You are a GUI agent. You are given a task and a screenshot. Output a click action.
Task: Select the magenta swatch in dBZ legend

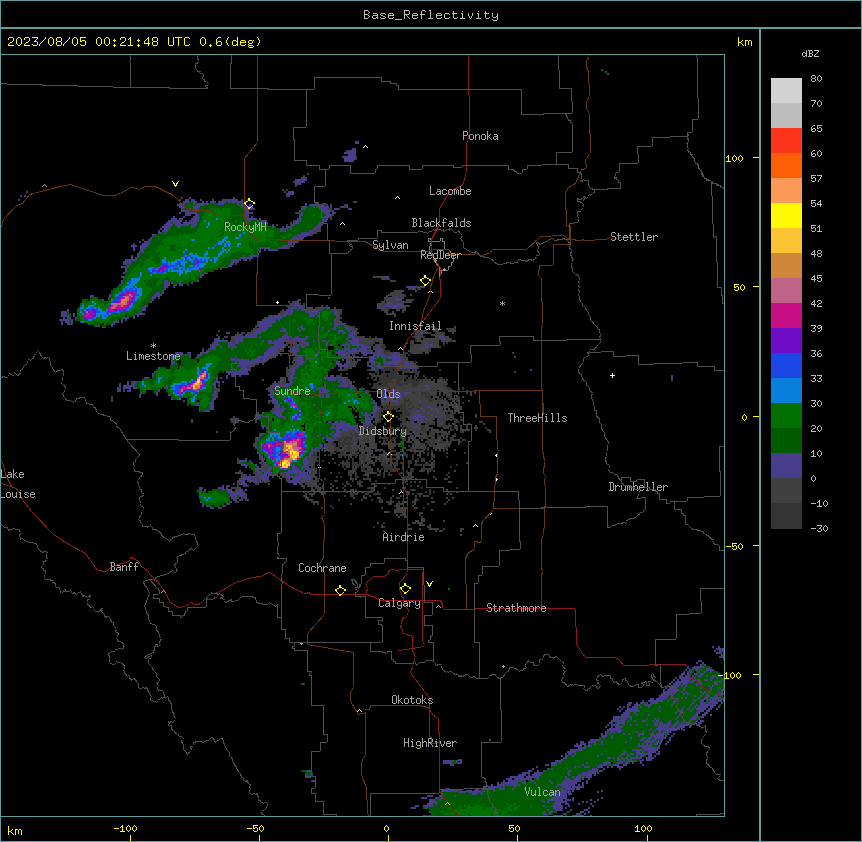[786, 315]
